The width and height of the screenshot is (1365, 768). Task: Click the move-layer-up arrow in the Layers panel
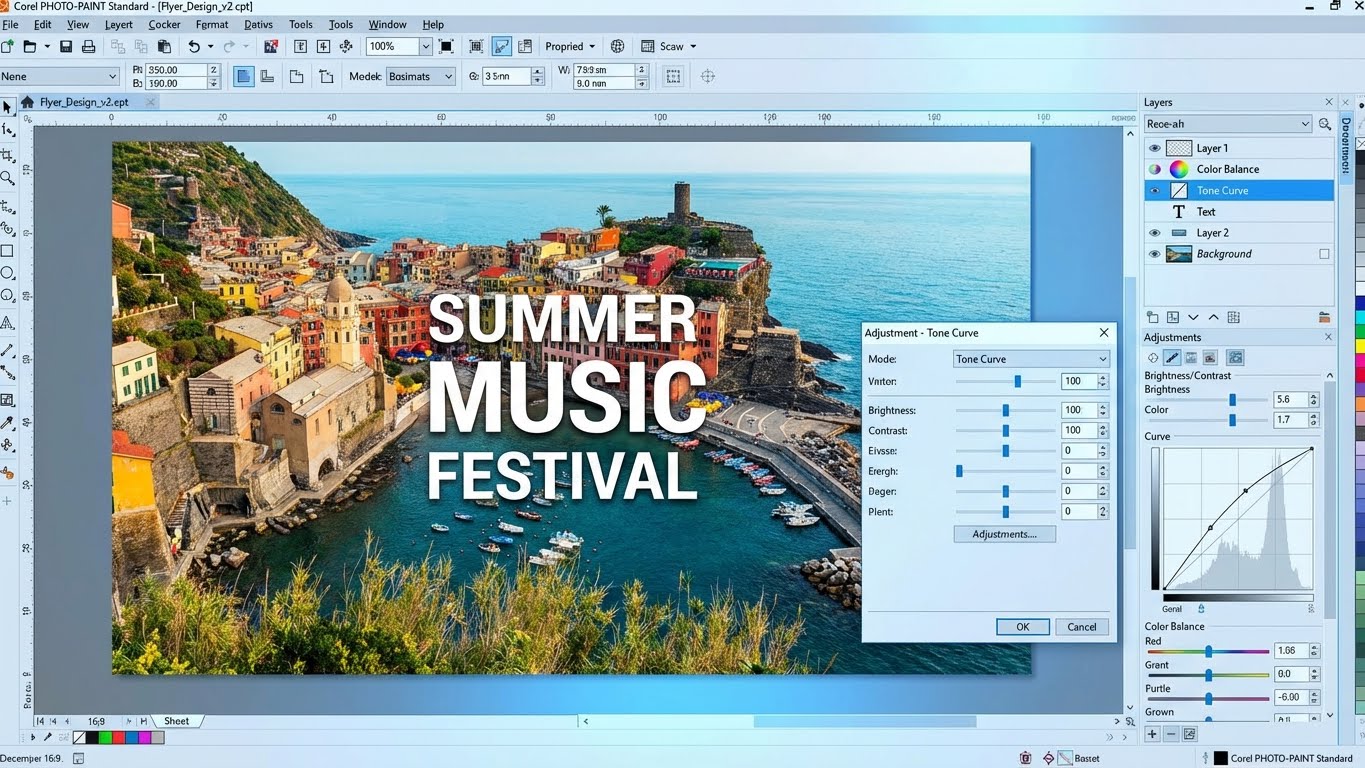click(x=1214, y=318)
